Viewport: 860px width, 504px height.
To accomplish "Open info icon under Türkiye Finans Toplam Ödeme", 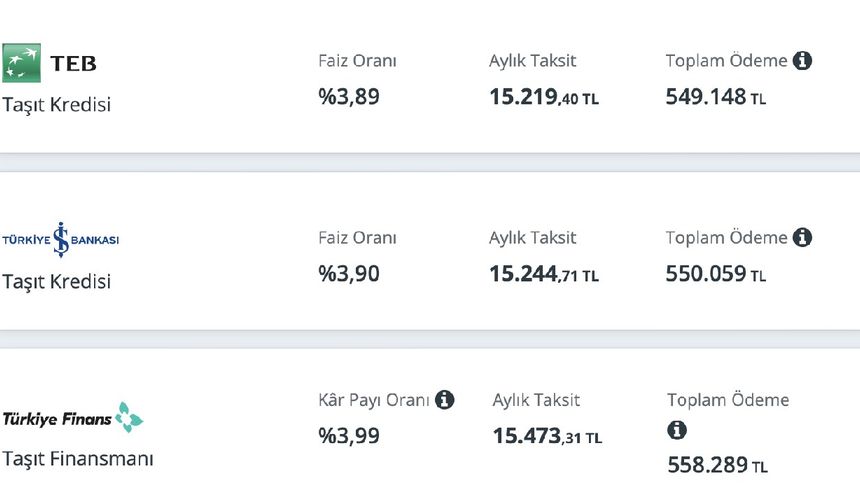I will [x=677, y=430].
